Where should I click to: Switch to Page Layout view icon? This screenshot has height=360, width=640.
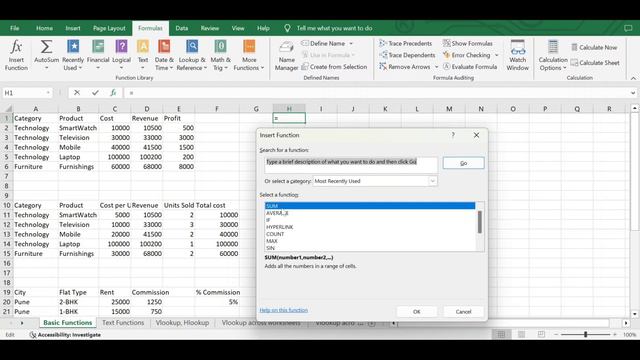[x=521, y=334]
